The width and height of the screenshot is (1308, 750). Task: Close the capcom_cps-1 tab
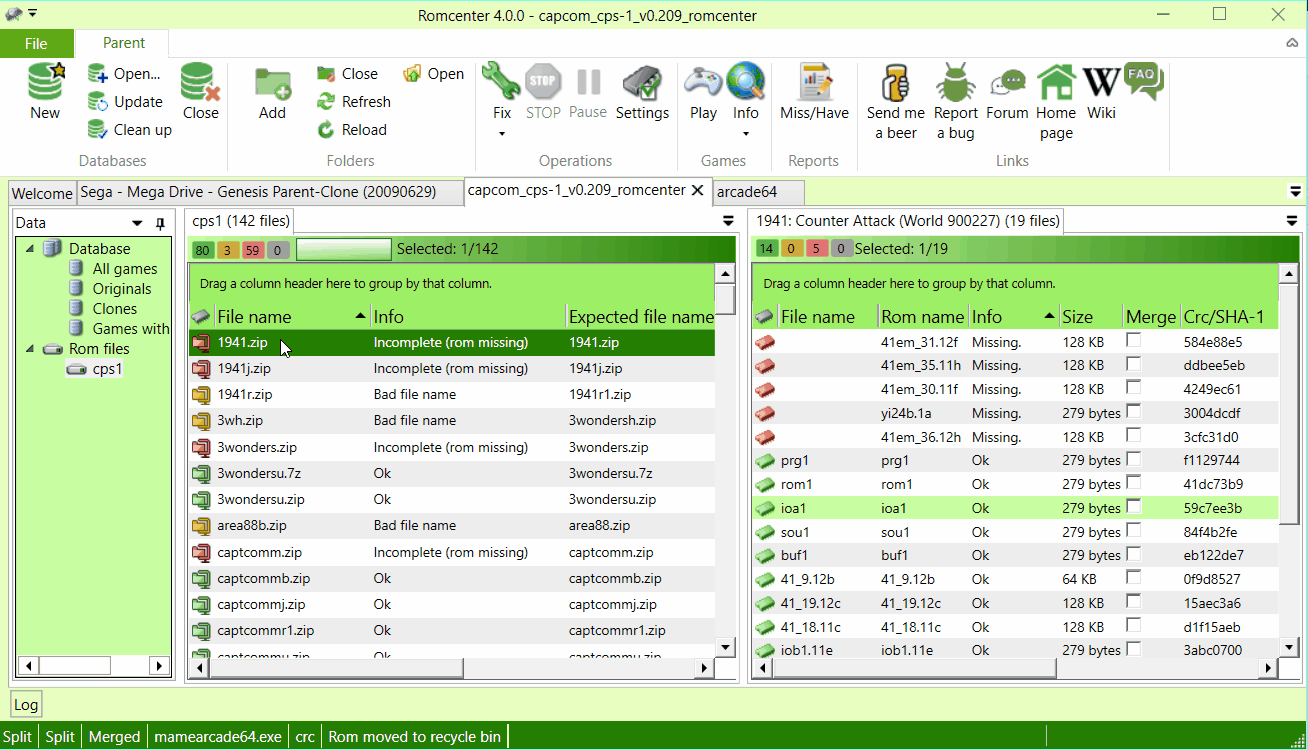click(x=698, y=190)
